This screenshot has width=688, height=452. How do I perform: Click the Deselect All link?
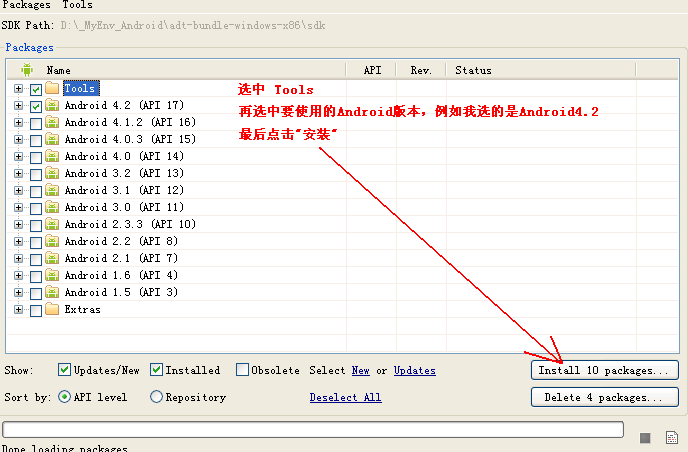pos(345,397)
